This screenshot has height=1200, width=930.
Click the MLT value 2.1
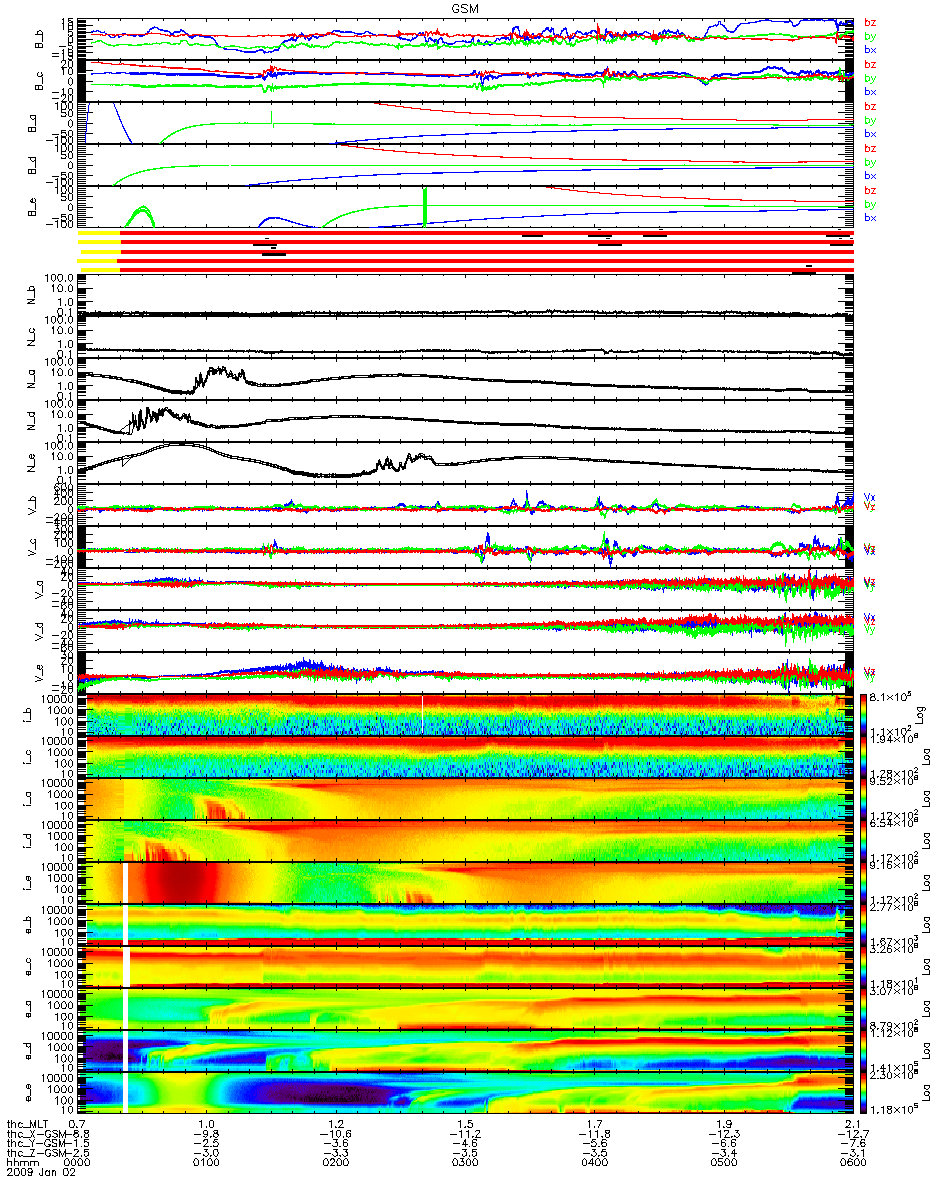(854, 1123)
